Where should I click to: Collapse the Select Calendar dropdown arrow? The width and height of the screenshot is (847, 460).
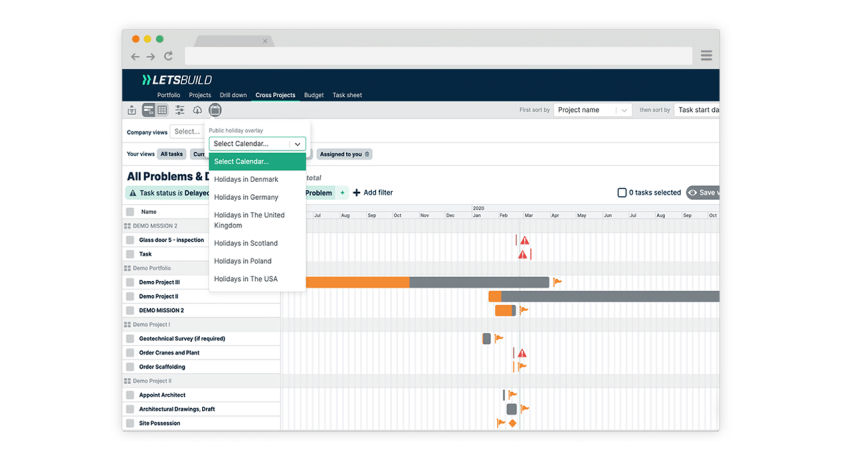[297, 144]
